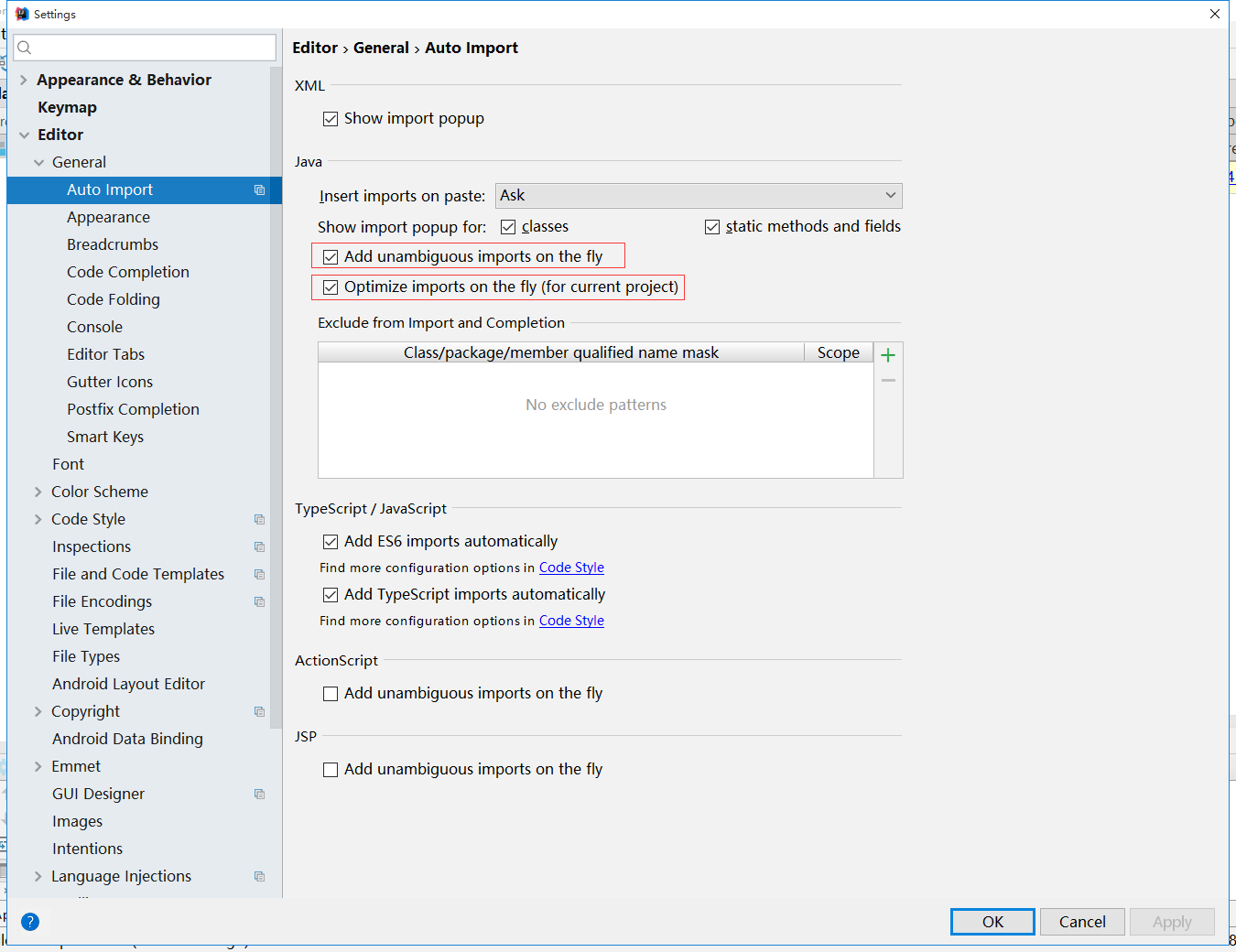
Task: Click the help question mark icon
Action: coord(30,922)
